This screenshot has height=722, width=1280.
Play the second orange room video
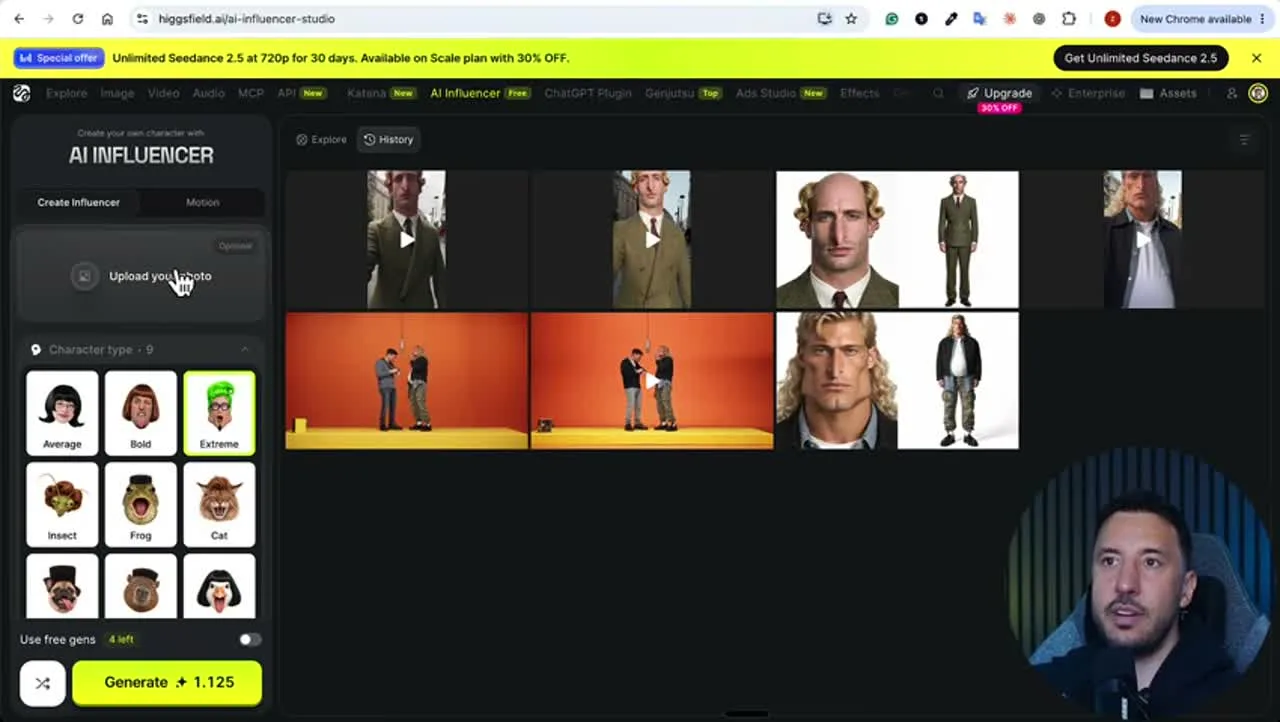pyautogui.click(x=652, y=381)
